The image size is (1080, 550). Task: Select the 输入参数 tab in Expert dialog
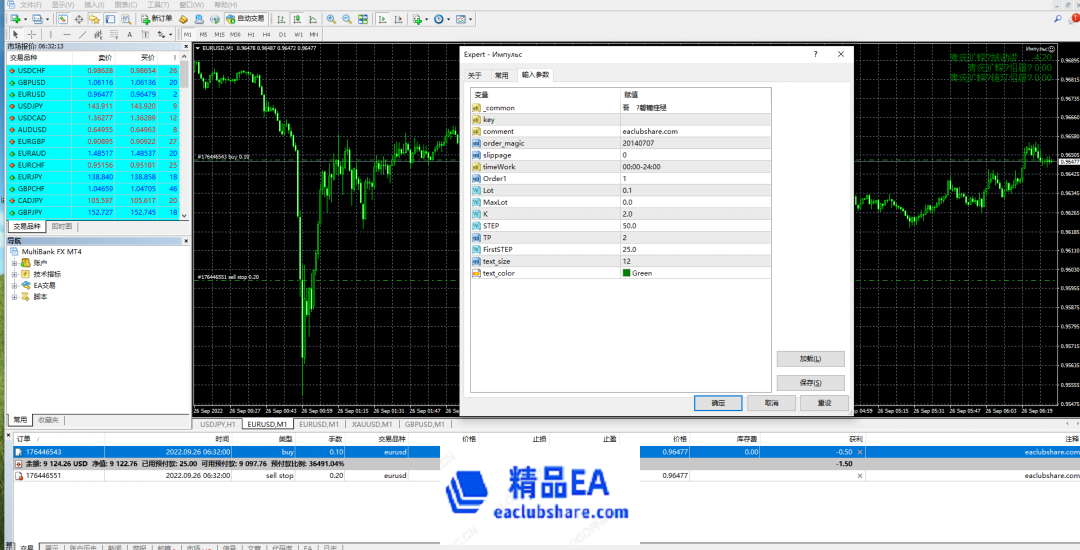click(x=535, y=75)
